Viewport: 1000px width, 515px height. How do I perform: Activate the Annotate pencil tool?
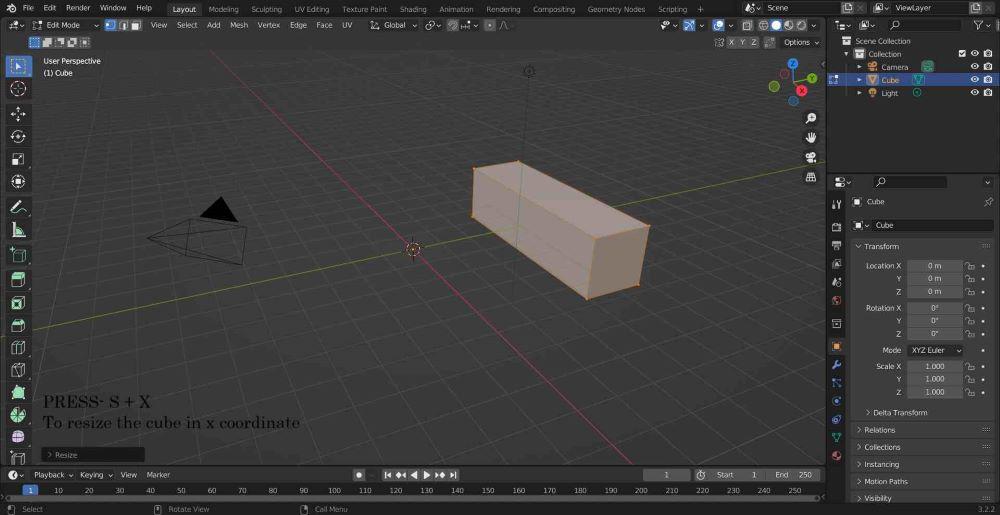click(18, 208)
